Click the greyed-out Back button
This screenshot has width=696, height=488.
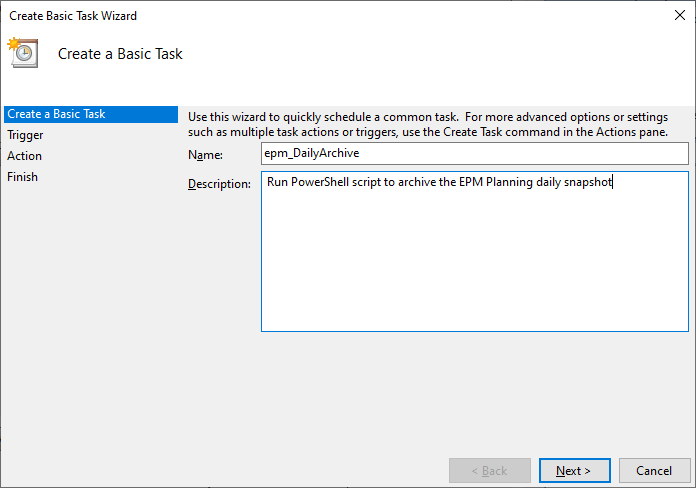coord(483,470)
